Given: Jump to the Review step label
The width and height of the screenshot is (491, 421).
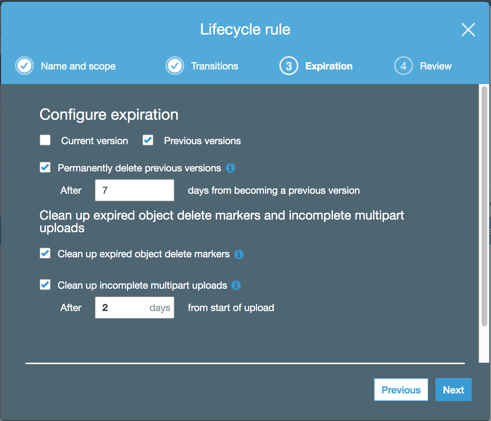Looking at the screenshot, I should (x=436, y=66).
